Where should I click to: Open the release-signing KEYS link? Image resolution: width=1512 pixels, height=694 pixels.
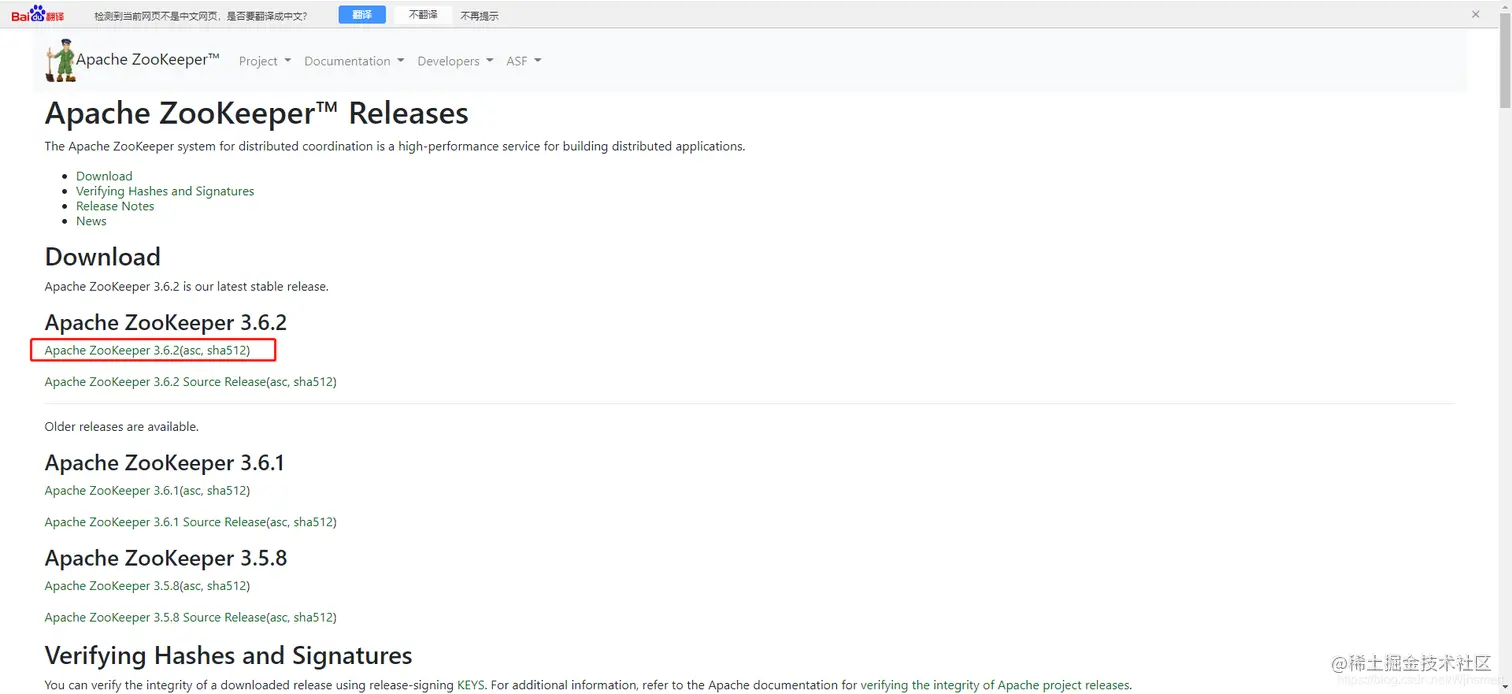[x=470, y=685]
